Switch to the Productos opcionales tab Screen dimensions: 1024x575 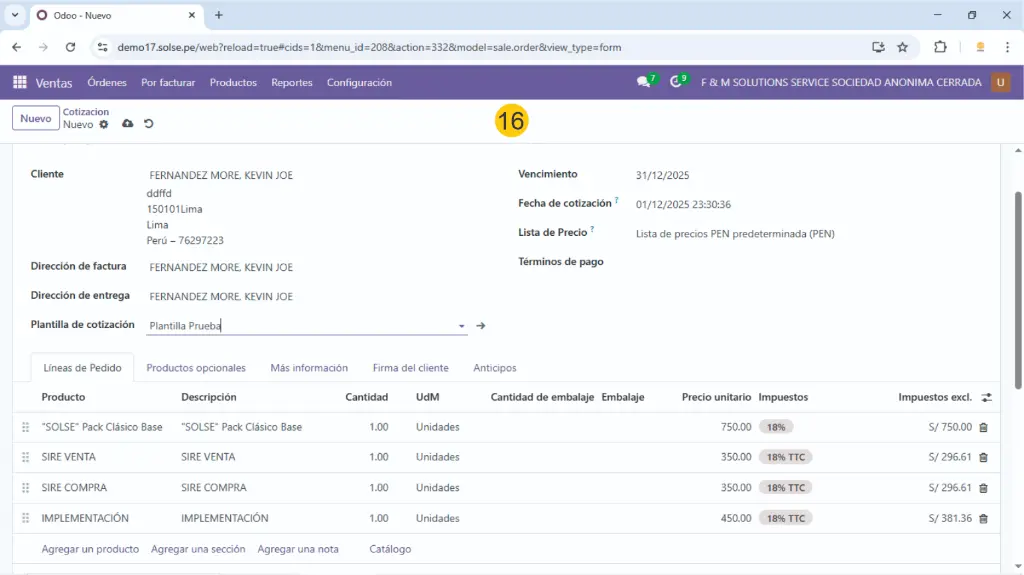click(x=196, y=368)
